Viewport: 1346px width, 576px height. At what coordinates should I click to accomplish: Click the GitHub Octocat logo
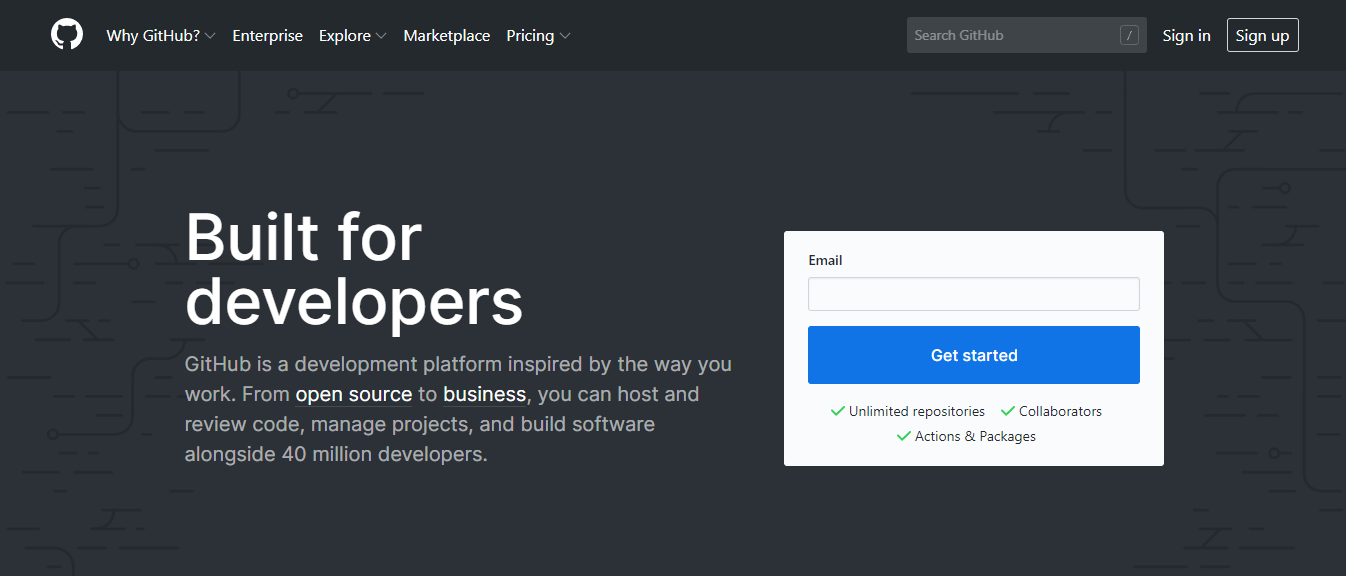point(67,35)
